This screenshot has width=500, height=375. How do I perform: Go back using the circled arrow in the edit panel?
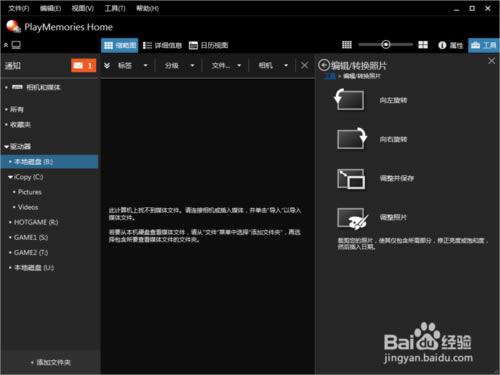point(324,65)
